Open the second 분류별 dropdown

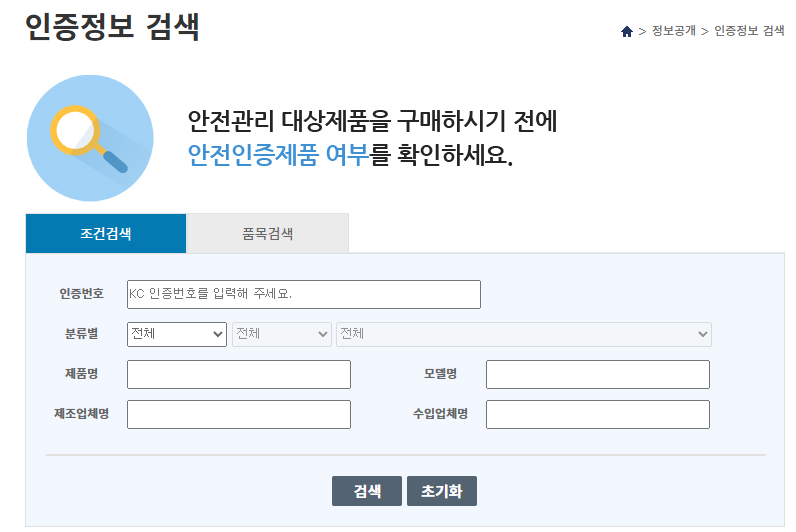(x=281, y=334)
